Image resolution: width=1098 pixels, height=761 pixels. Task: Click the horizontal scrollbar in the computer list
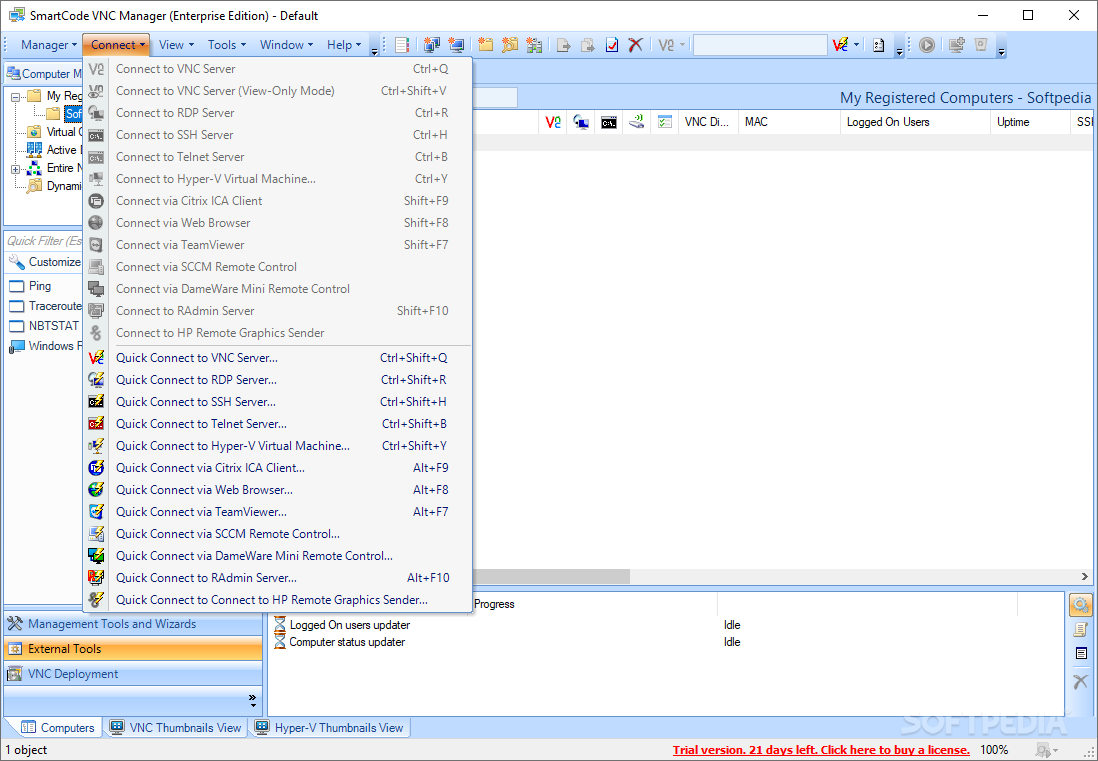coord(551,576)
